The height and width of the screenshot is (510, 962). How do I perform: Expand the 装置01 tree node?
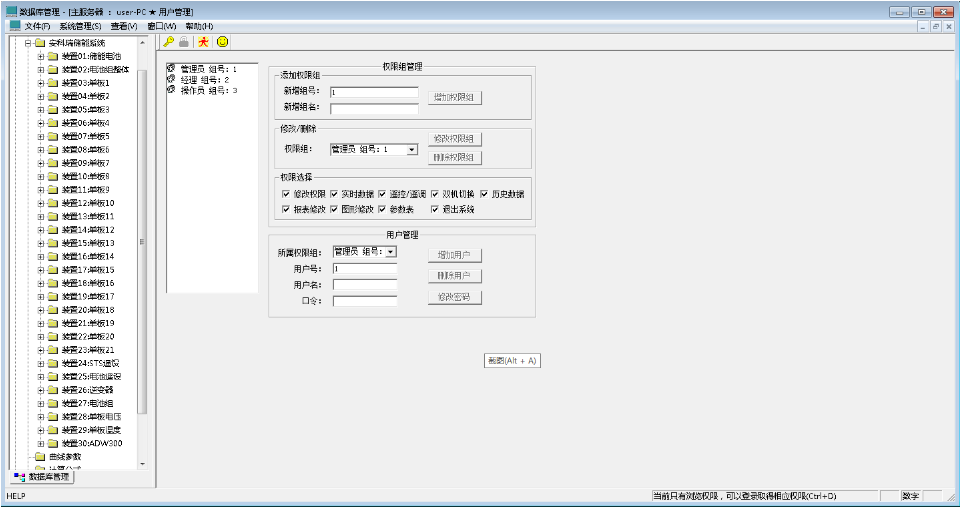[40, 56]
